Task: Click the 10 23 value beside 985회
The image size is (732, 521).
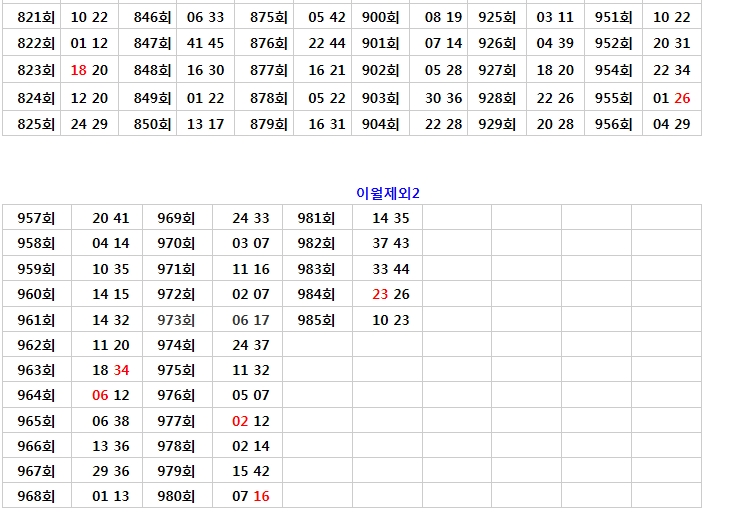Action: (x=391, y=320)
